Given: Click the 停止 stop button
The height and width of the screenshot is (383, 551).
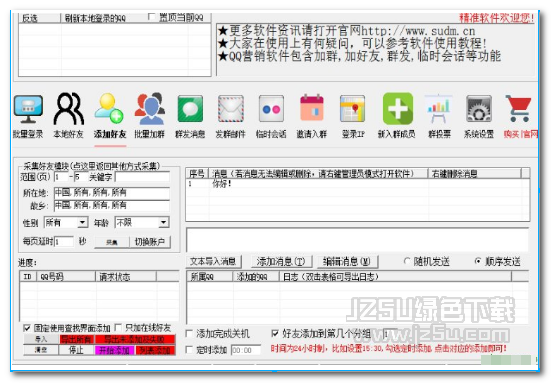Looking at the screenshot, I should click(76, 350).
